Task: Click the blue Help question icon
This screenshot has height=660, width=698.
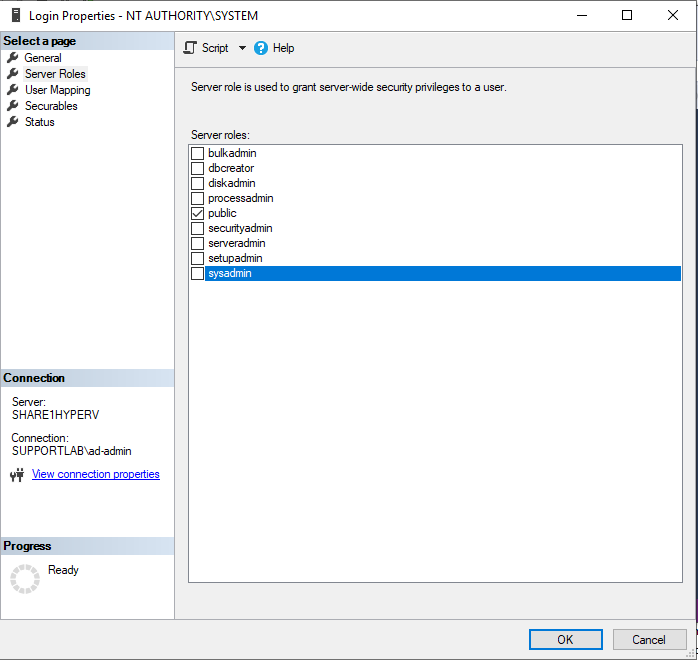Action: [261, 48]
